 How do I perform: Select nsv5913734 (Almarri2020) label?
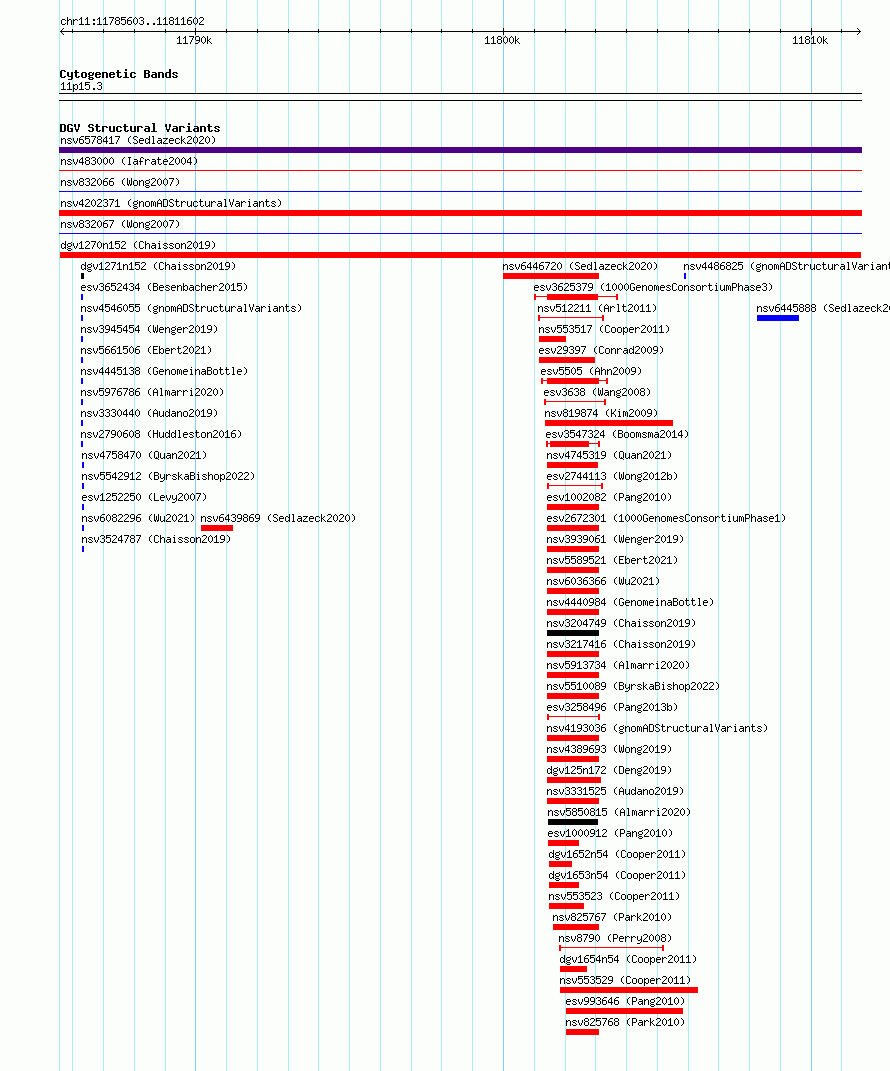tap(618, 665)
